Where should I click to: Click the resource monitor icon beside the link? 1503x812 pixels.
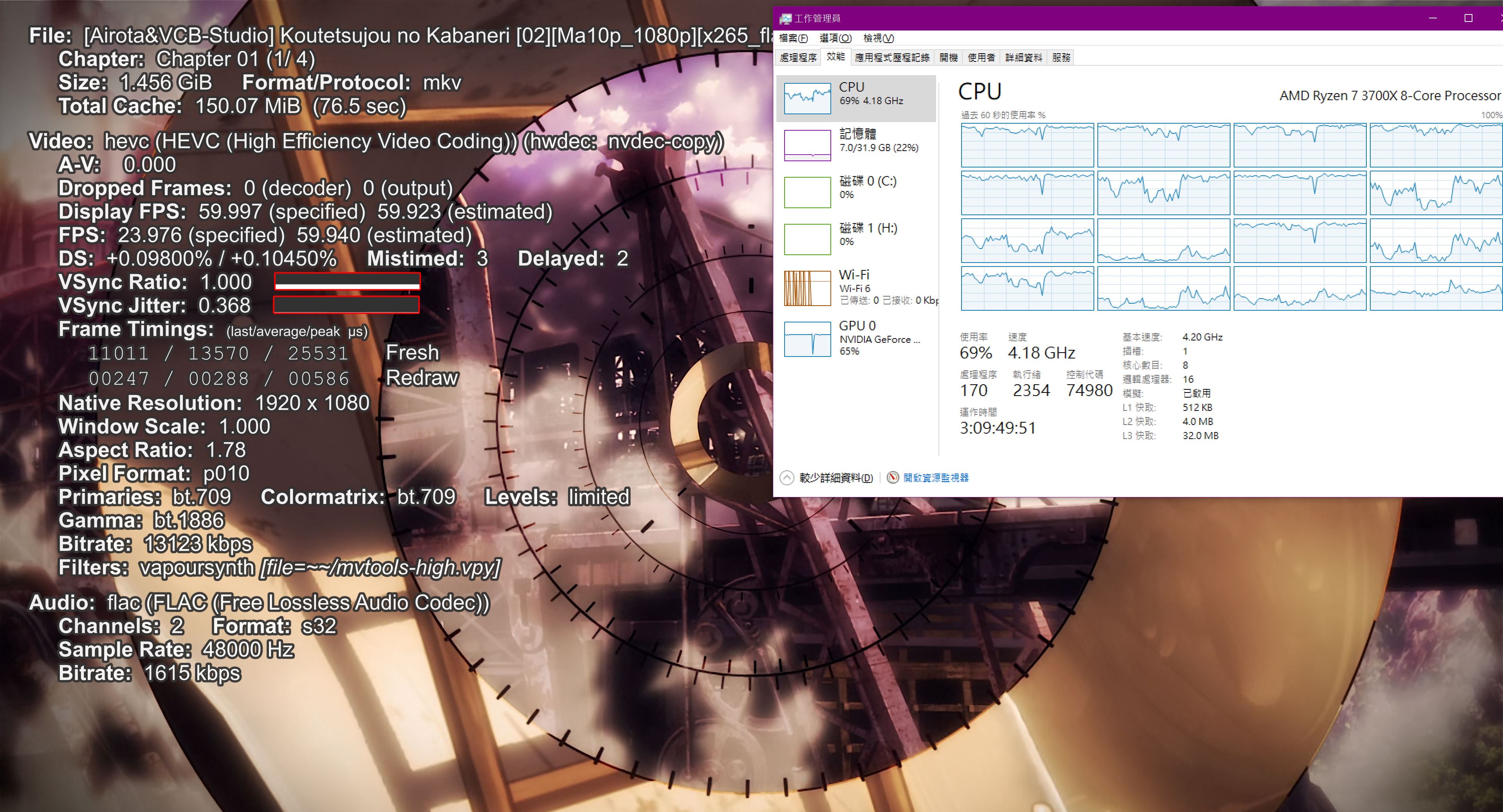[893, 478]
